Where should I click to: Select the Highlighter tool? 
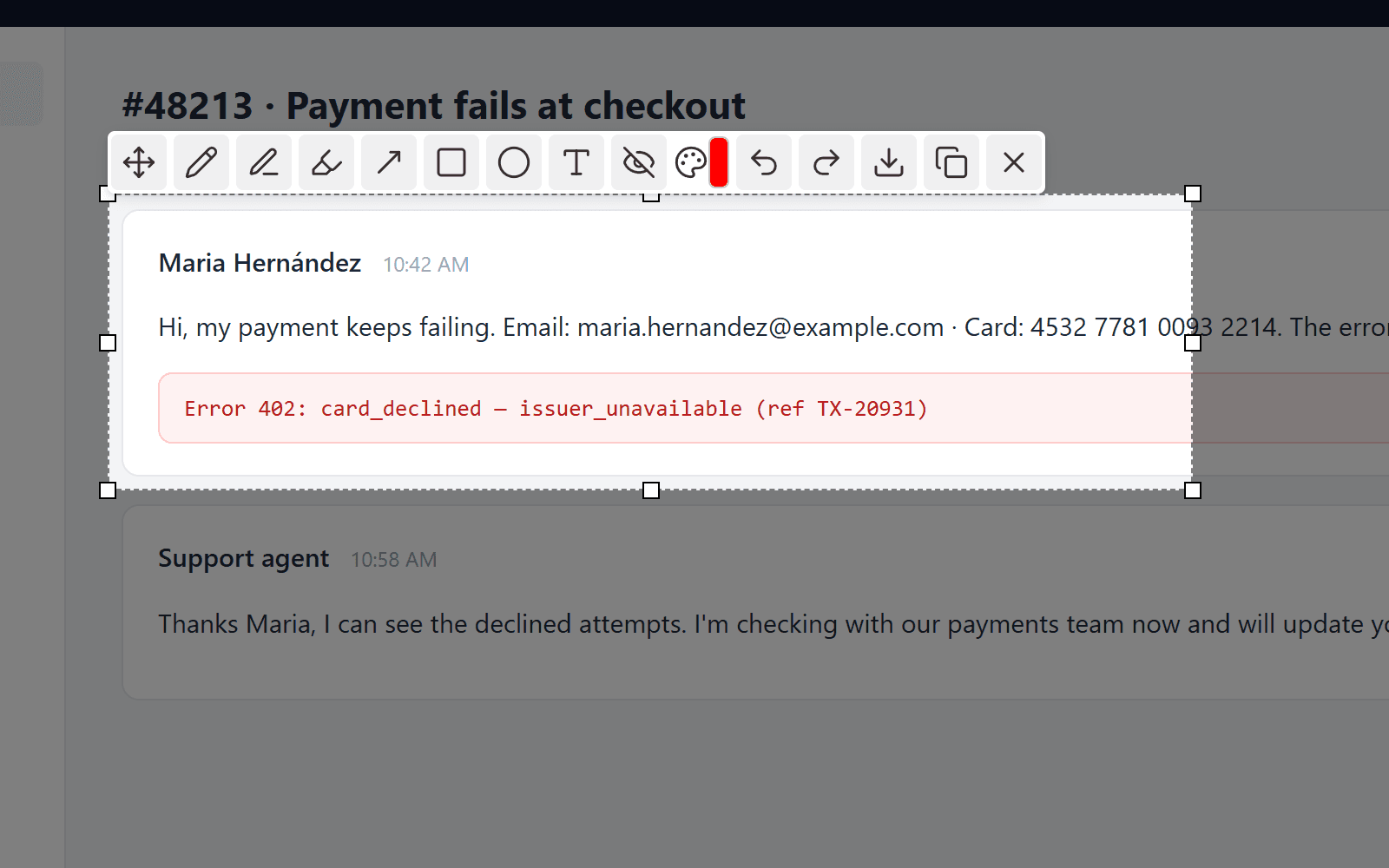326,162
